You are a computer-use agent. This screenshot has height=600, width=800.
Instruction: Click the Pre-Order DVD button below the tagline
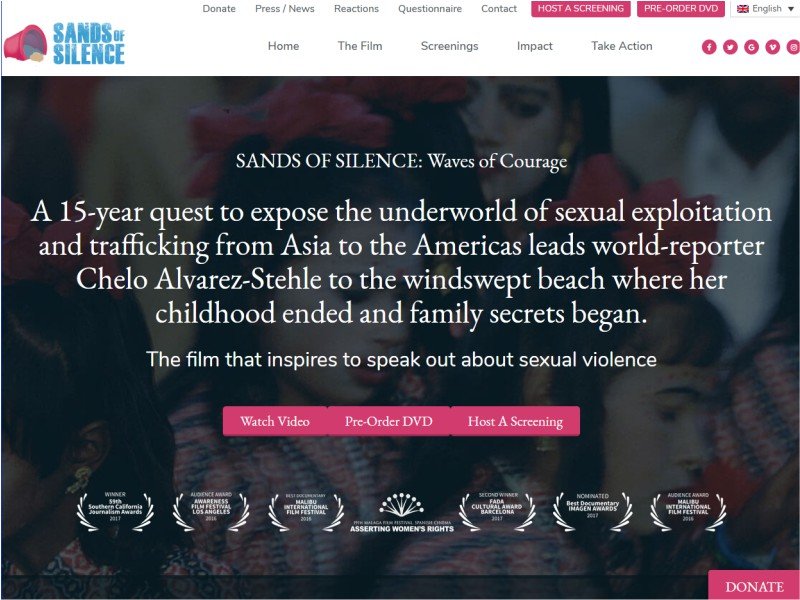click(389, 421)
